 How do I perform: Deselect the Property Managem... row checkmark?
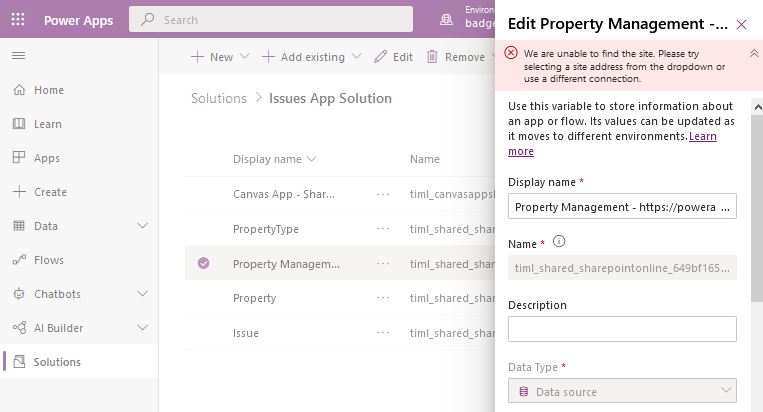(x=203, y=263)
